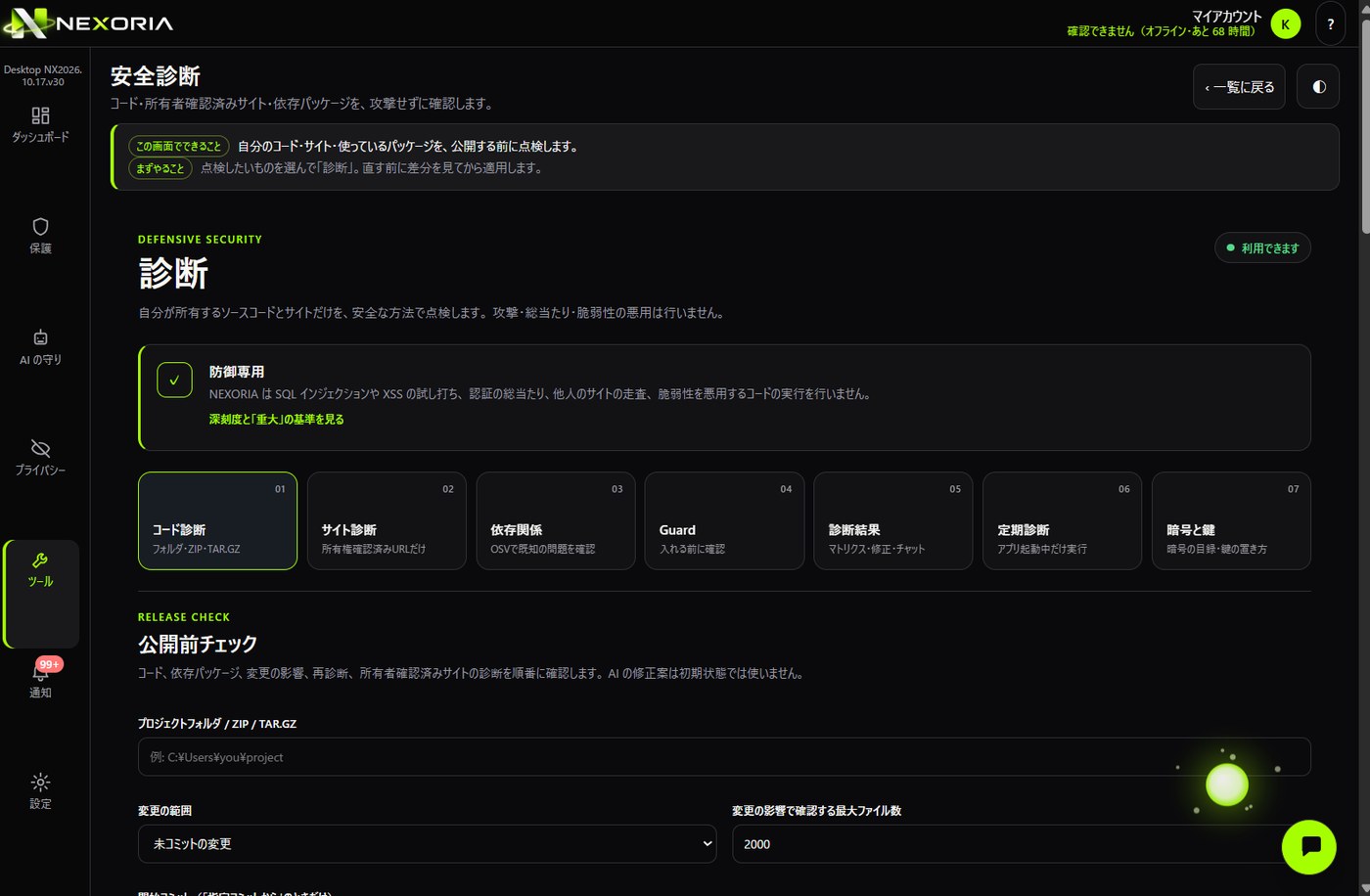
Task: Click the この画面でできること tag
Action: pos(178,146)
